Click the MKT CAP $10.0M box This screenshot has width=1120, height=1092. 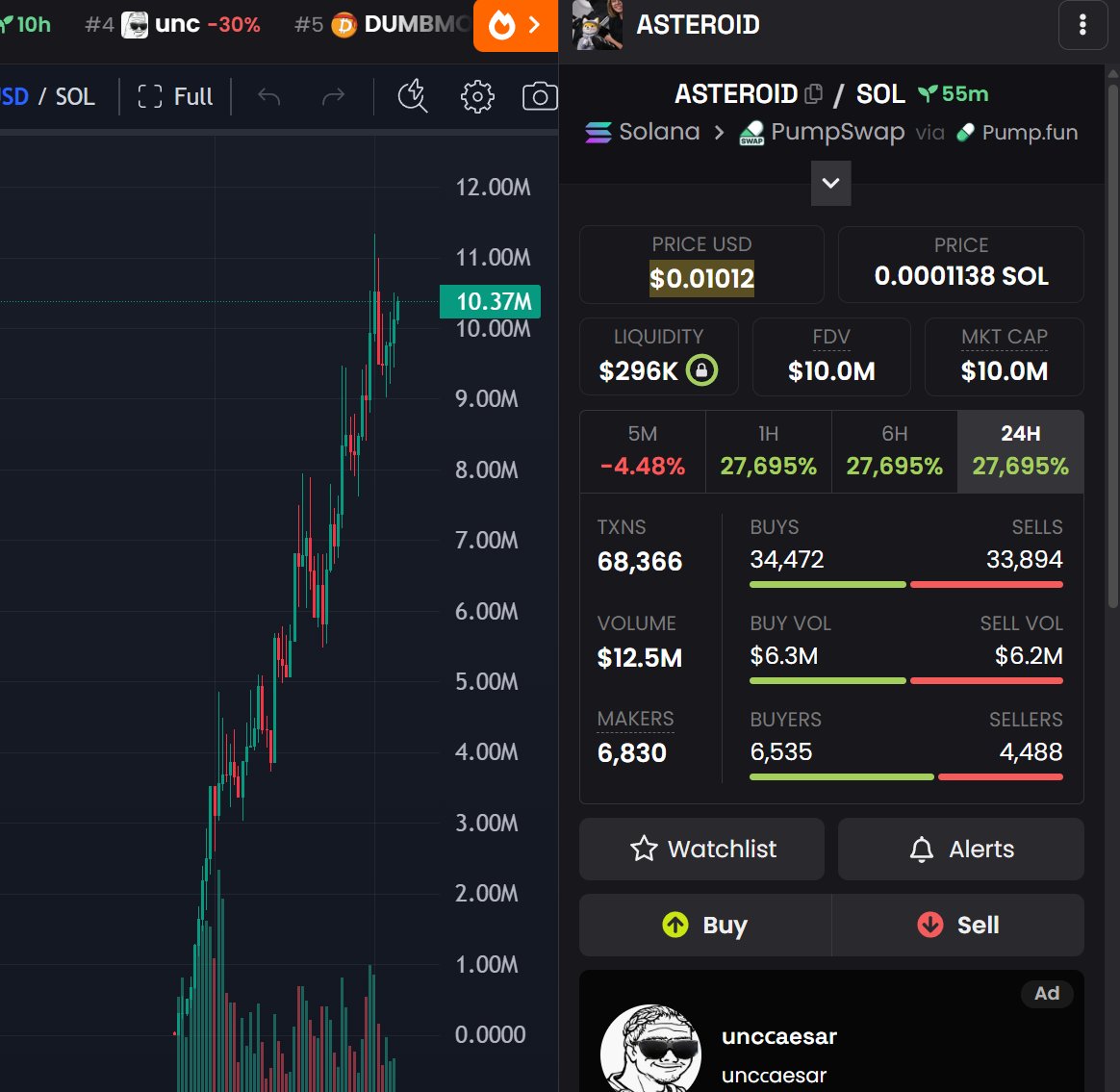click(x=1005, y=357)
